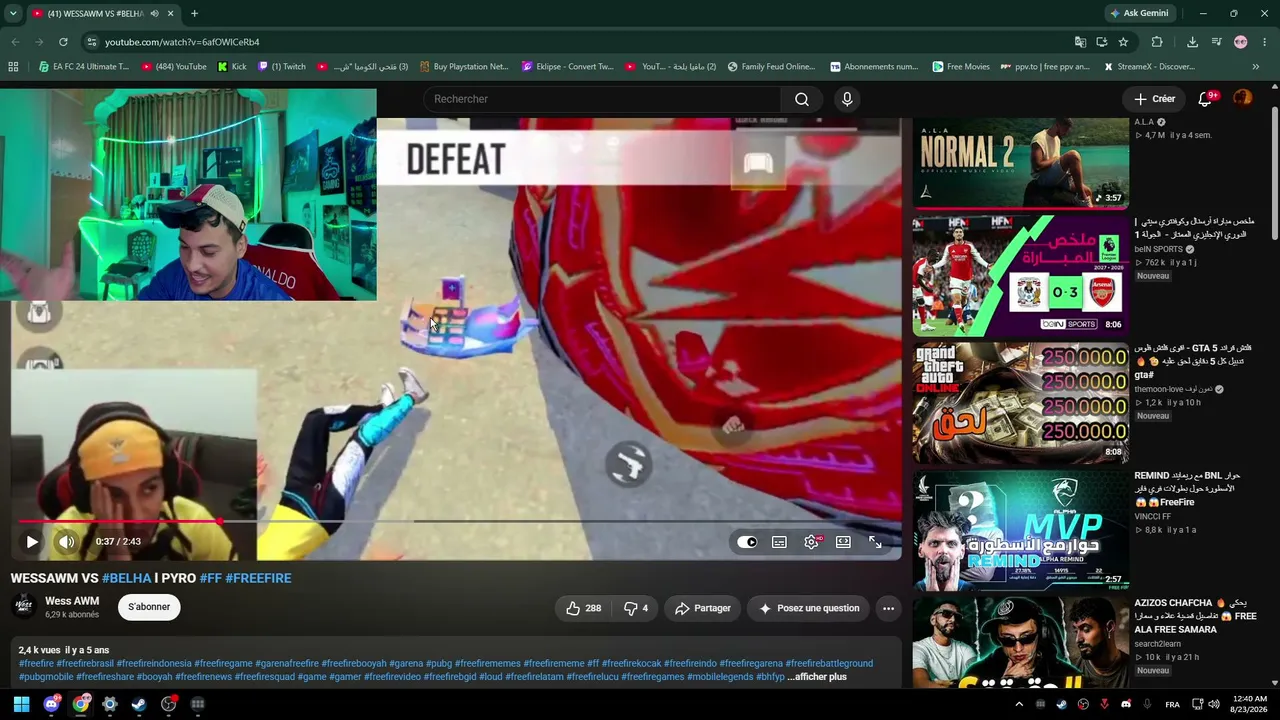1280x720 pixels.
Task: Open the Kick bookmark
Action: pos(232,67)
